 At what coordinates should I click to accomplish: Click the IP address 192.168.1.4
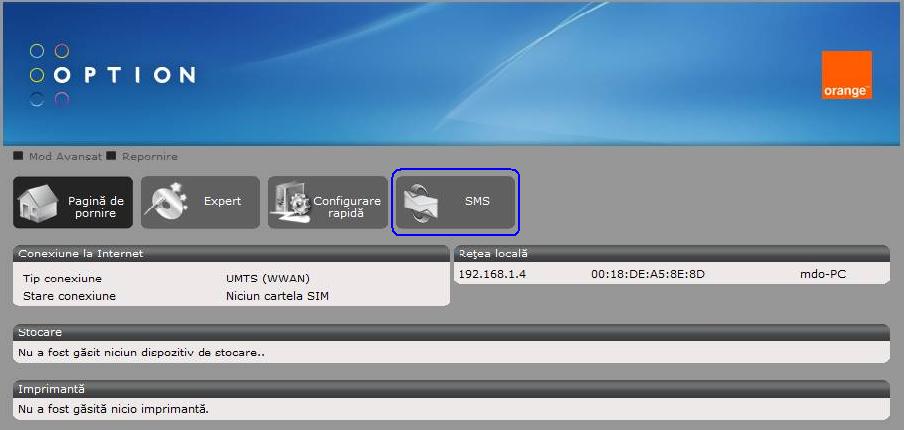point(491,274)
